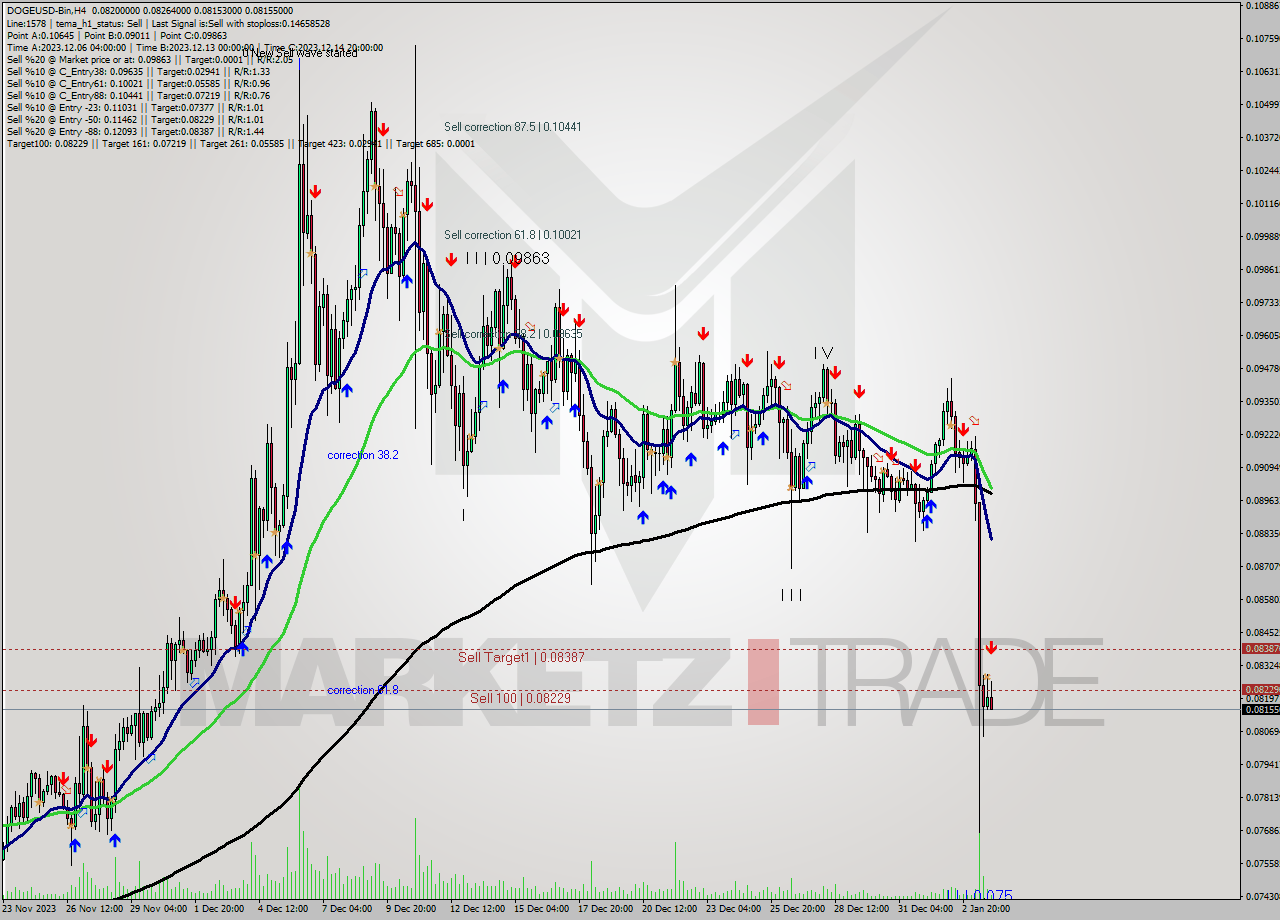The height and width of the screenshot is (920, 1280).
Task: Select the 'Sell correction 61.8 | 0.10021' label
Action: tap(513, 234)
